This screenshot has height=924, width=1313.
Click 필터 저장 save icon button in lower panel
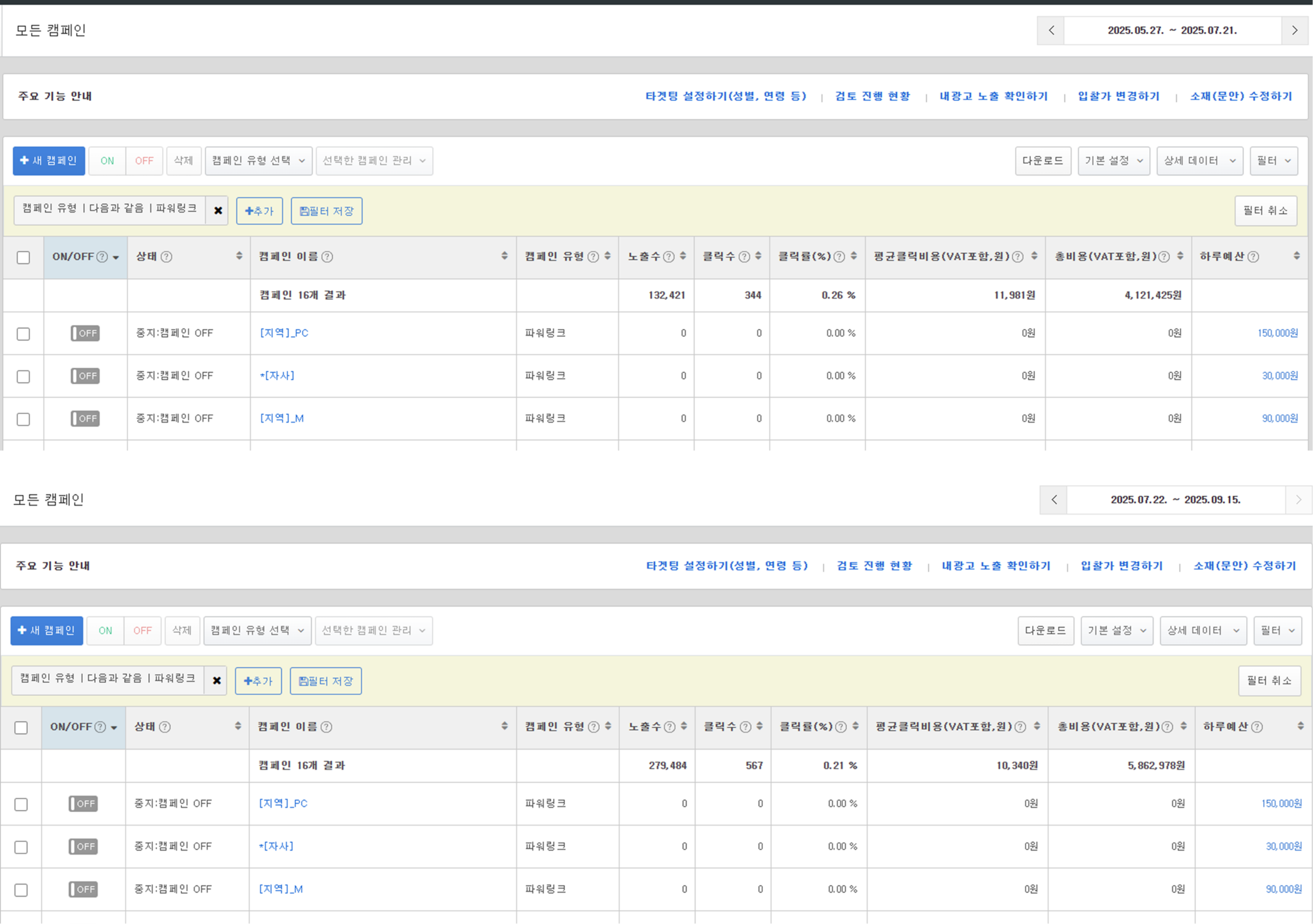325,681
